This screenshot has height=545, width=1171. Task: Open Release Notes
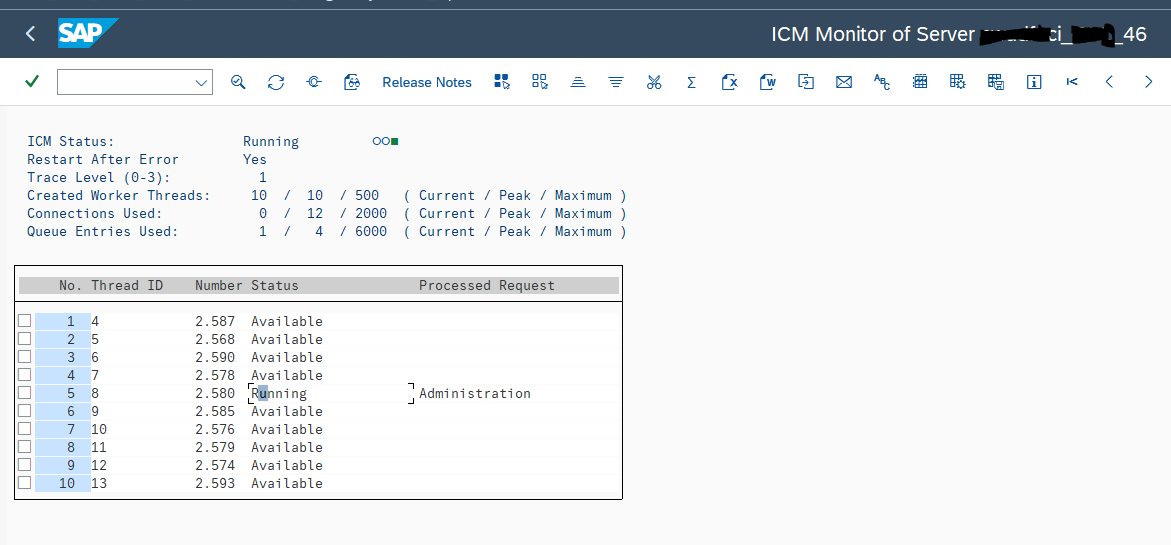[x=427, y=82]
